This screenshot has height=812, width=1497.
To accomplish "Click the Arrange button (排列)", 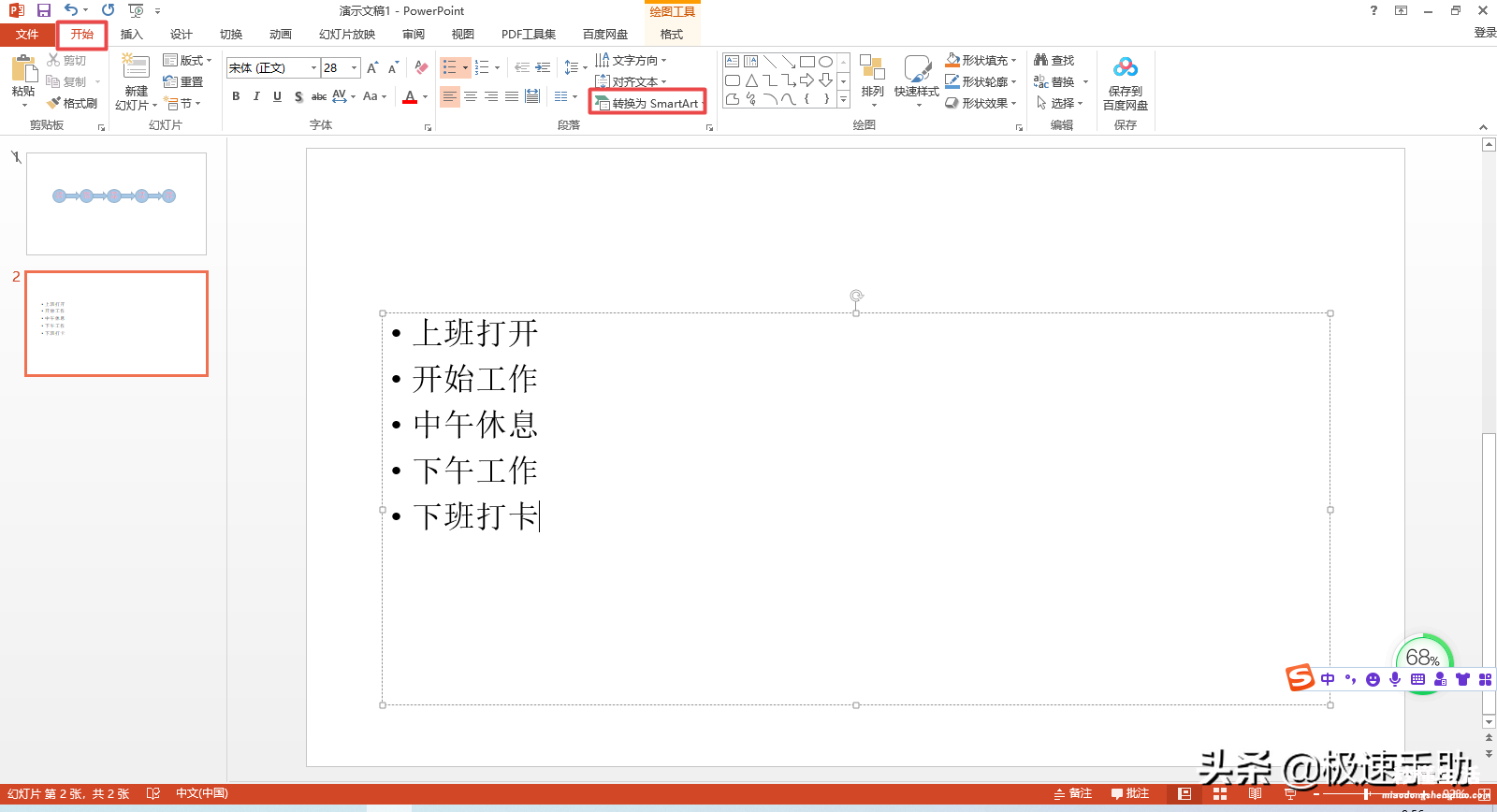I will tap(873, 80).
